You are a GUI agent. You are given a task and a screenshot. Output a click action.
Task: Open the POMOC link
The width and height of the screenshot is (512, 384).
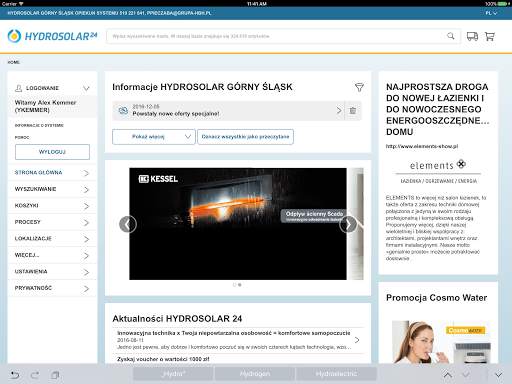point(22,137)
